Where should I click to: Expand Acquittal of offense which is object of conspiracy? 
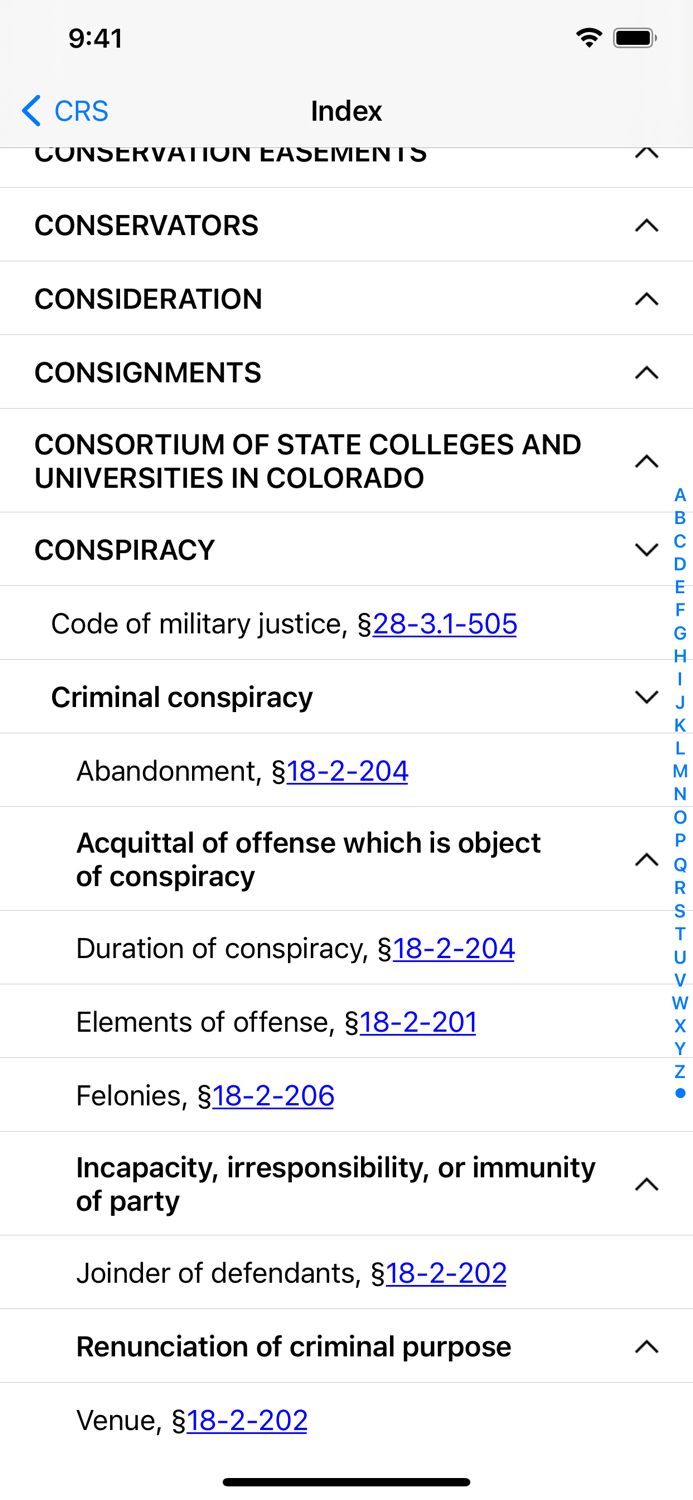[x=646, y=858]
